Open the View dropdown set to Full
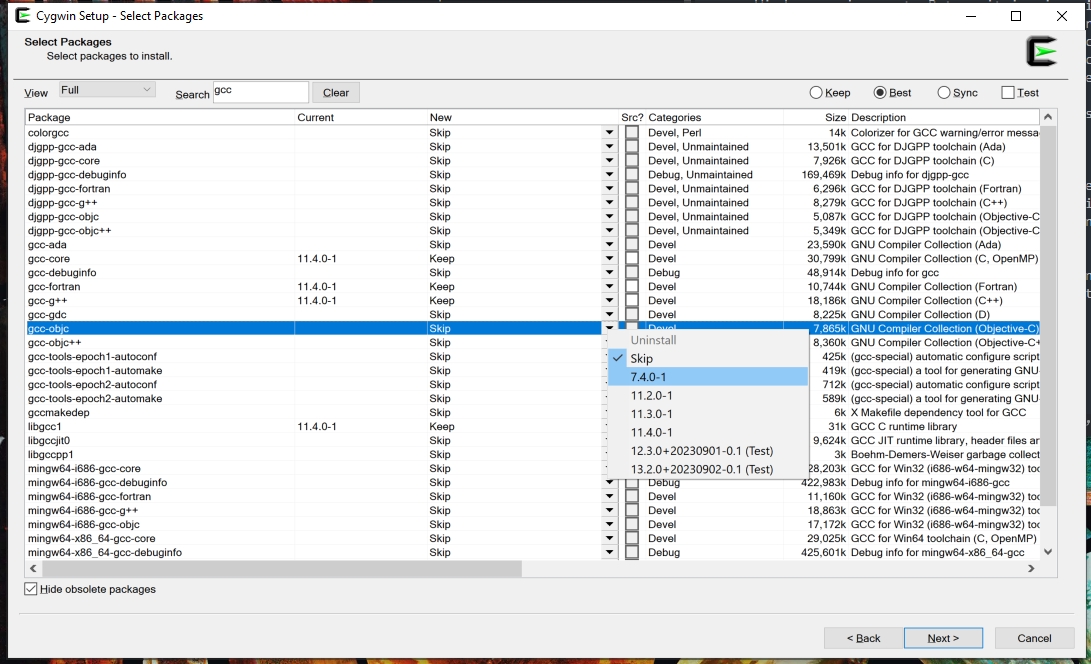The height and width of the screenshot is (664, 1091). [106, 90]
